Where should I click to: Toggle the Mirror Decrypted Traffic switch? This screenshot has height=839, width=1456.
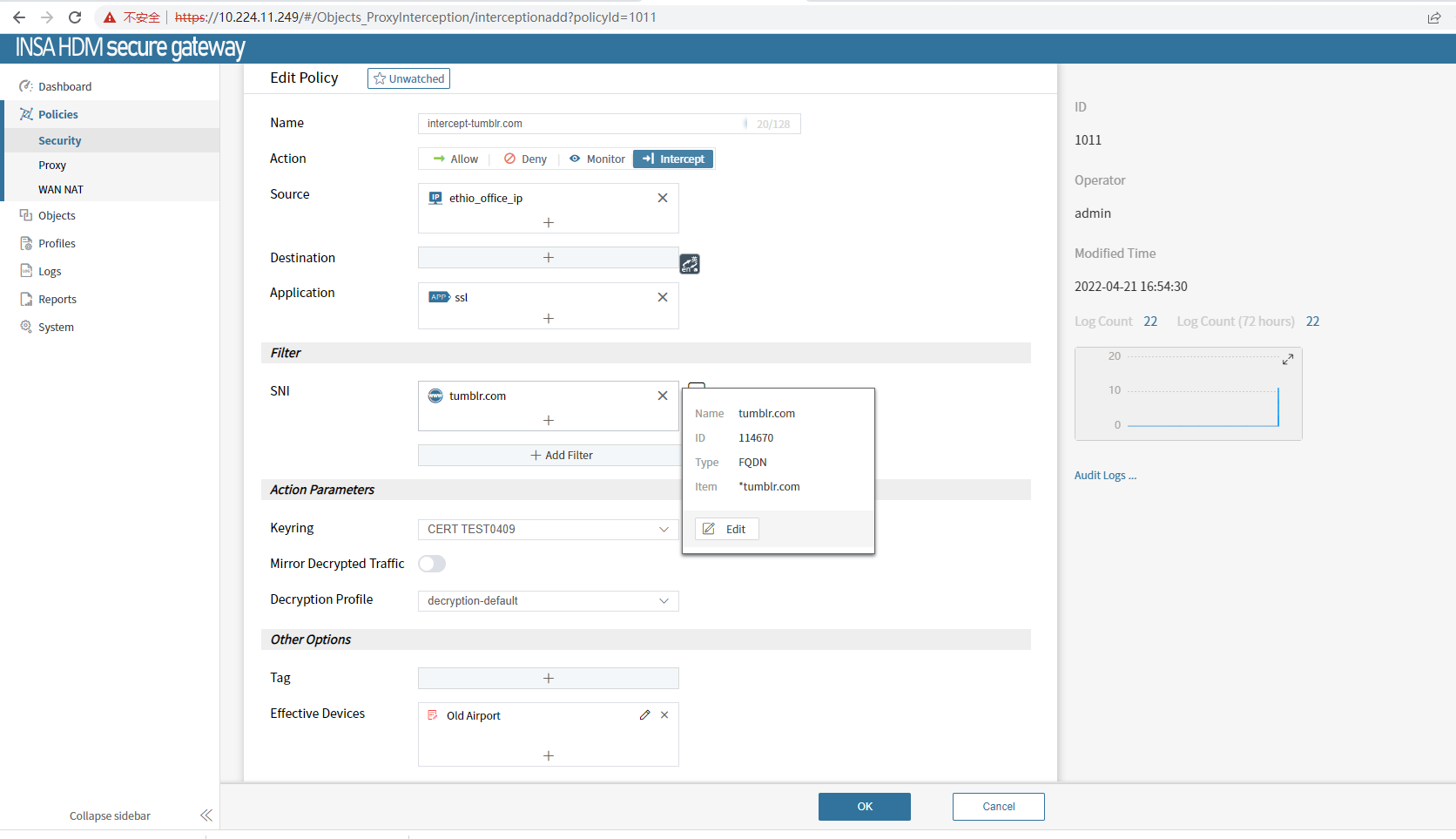tap(432, 564)
